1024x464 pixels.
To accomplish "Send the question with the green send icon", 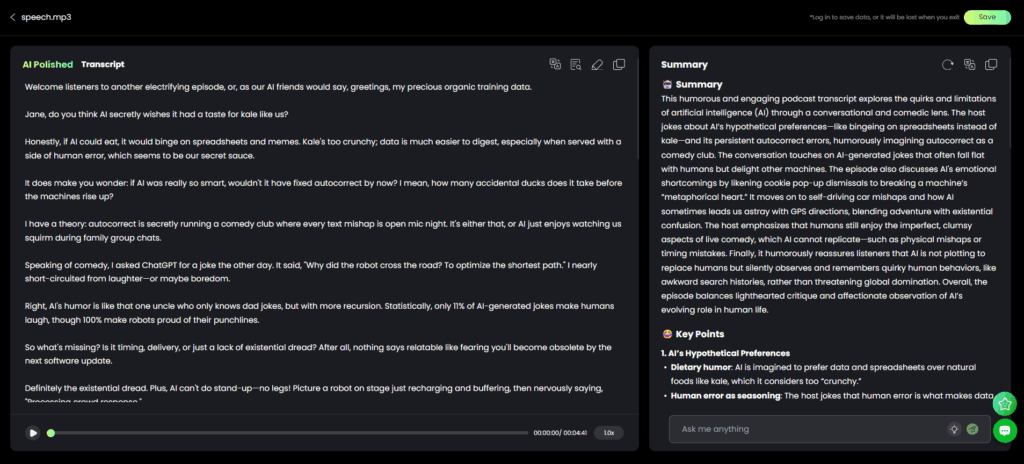I will (972, 429).
